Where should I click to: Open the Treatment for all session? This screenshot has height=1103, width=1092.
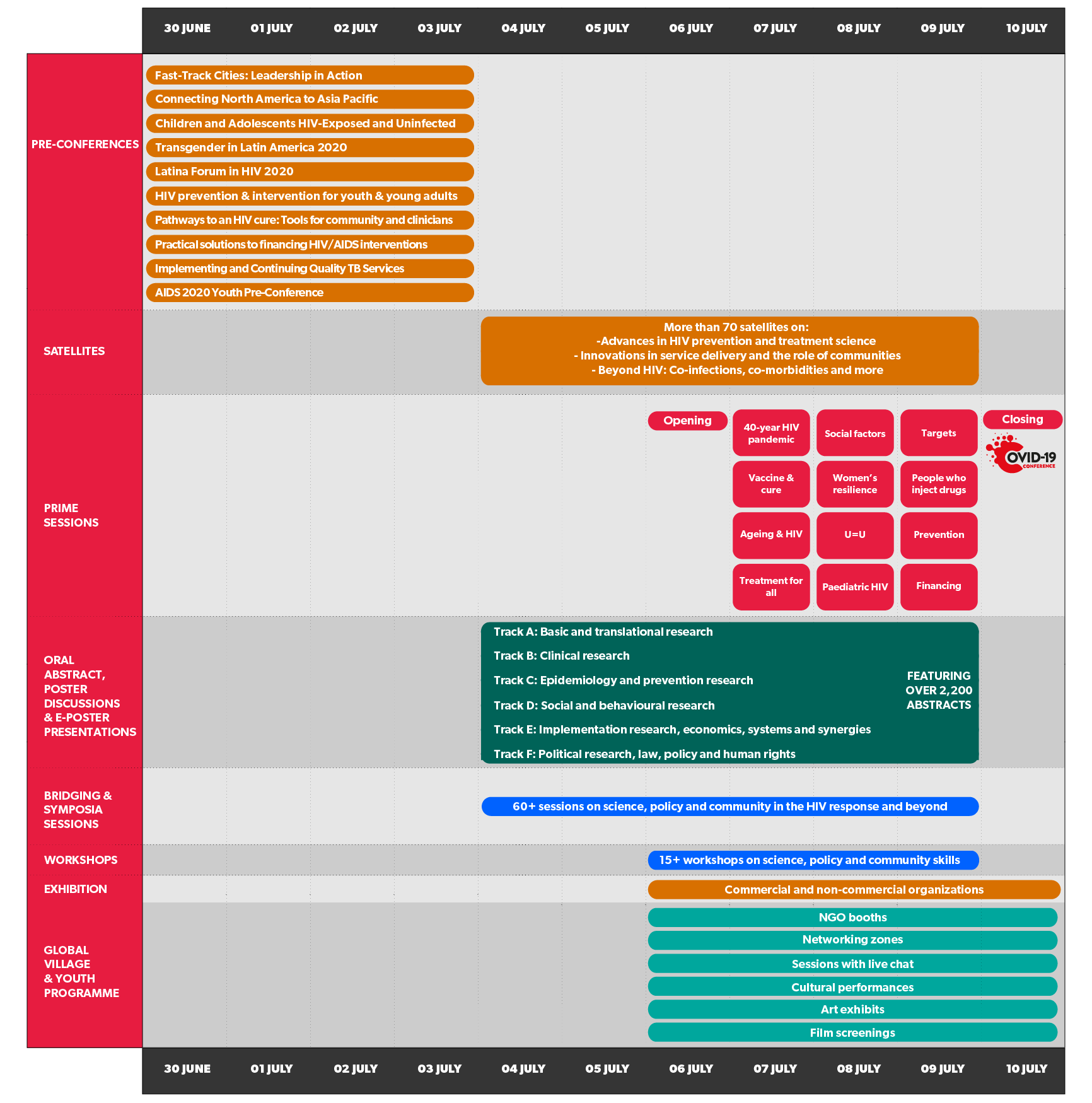click(x=771, y=587)
